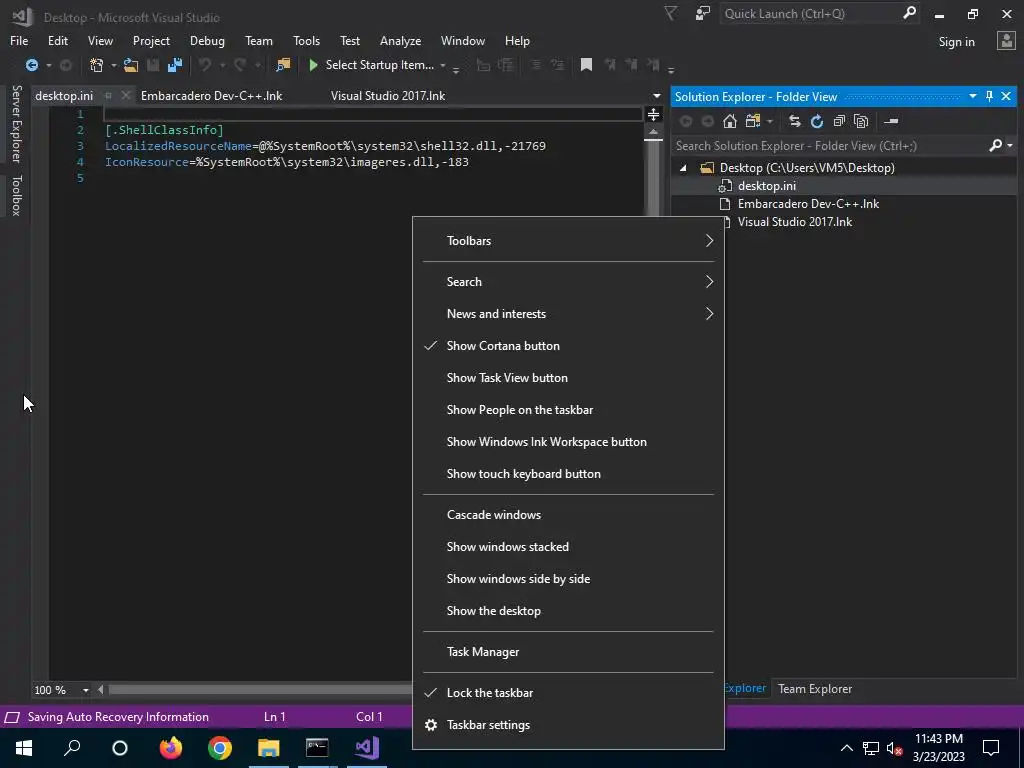
Task: Open Solution Explorer window position dropdown
Action: pos(972,97)
